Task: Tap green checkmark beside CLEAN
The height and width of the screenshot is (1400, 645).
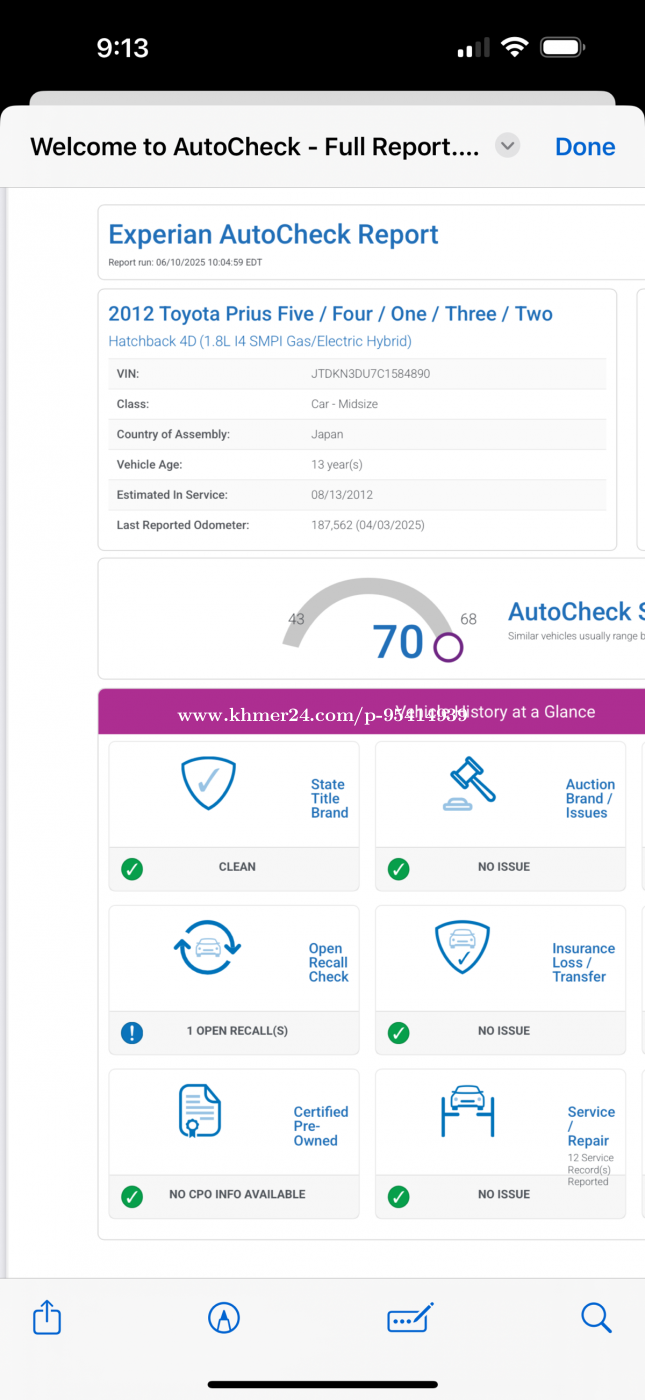Action: tap(132, 869)
